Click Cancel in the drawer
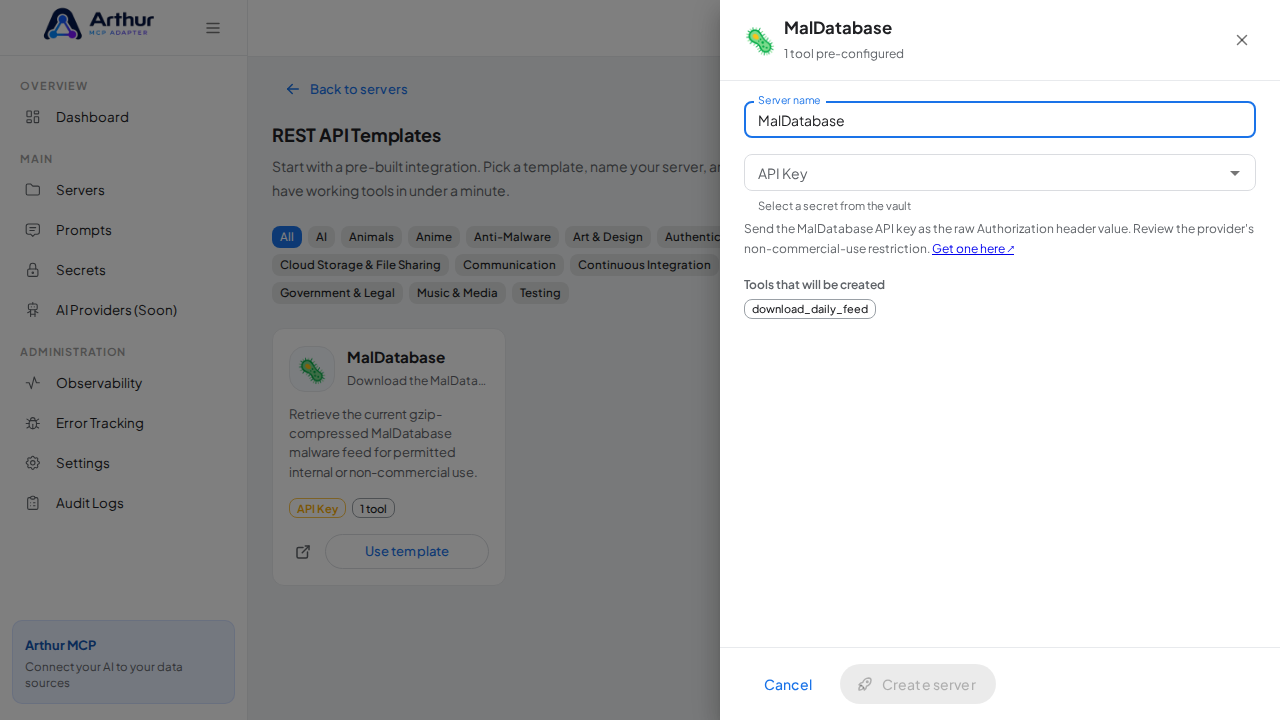The image size is (1280, 720). pos(788,684)
